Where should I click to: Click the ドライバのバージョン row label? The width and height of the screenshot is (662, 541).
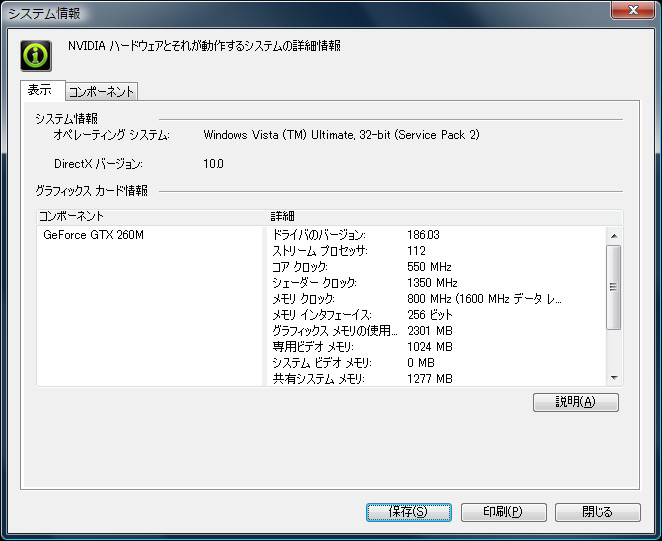click(x=319, y=235)
